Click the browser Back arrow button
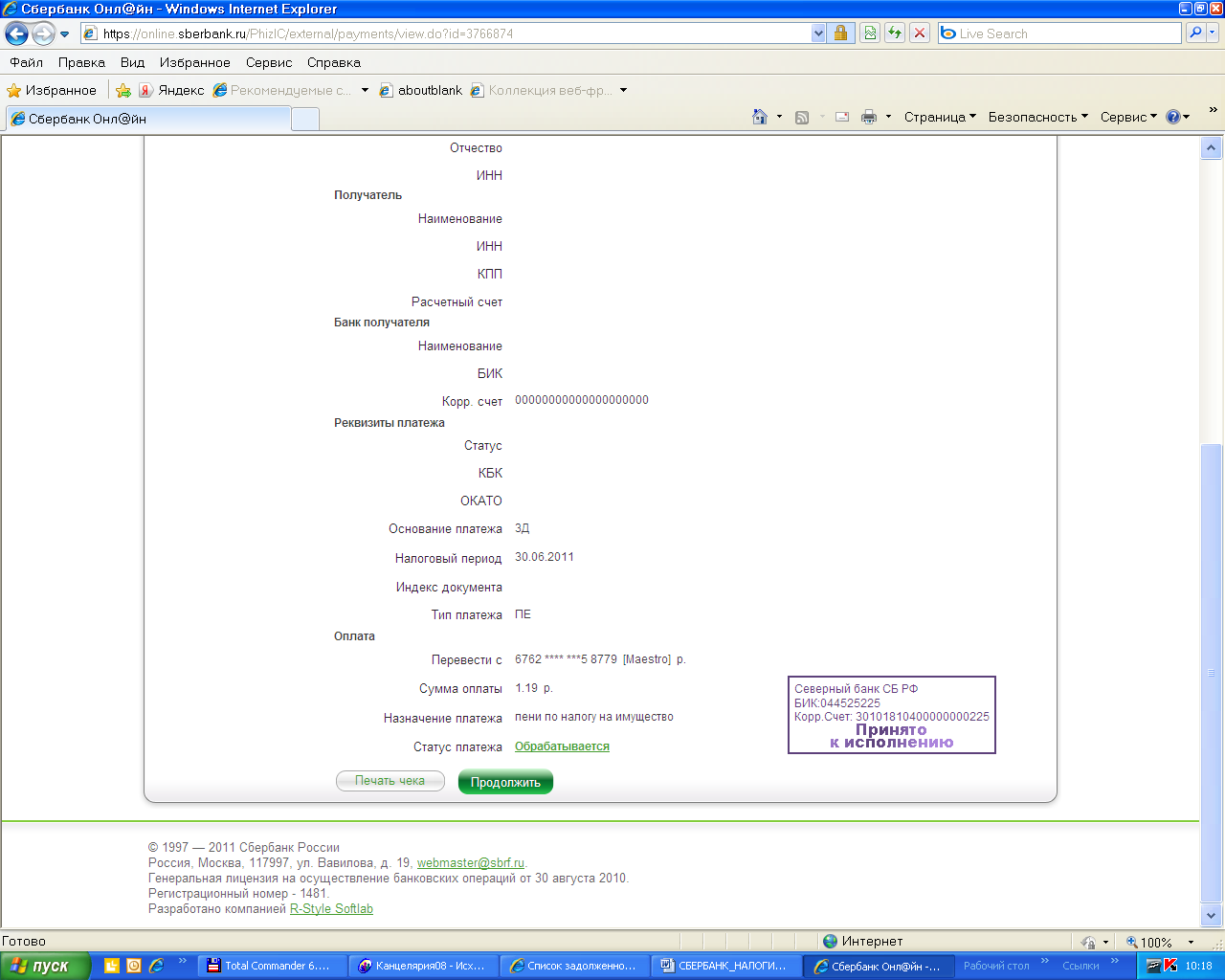The height and width of the screenshot is (980, 1225). click(x=17, y=34)
